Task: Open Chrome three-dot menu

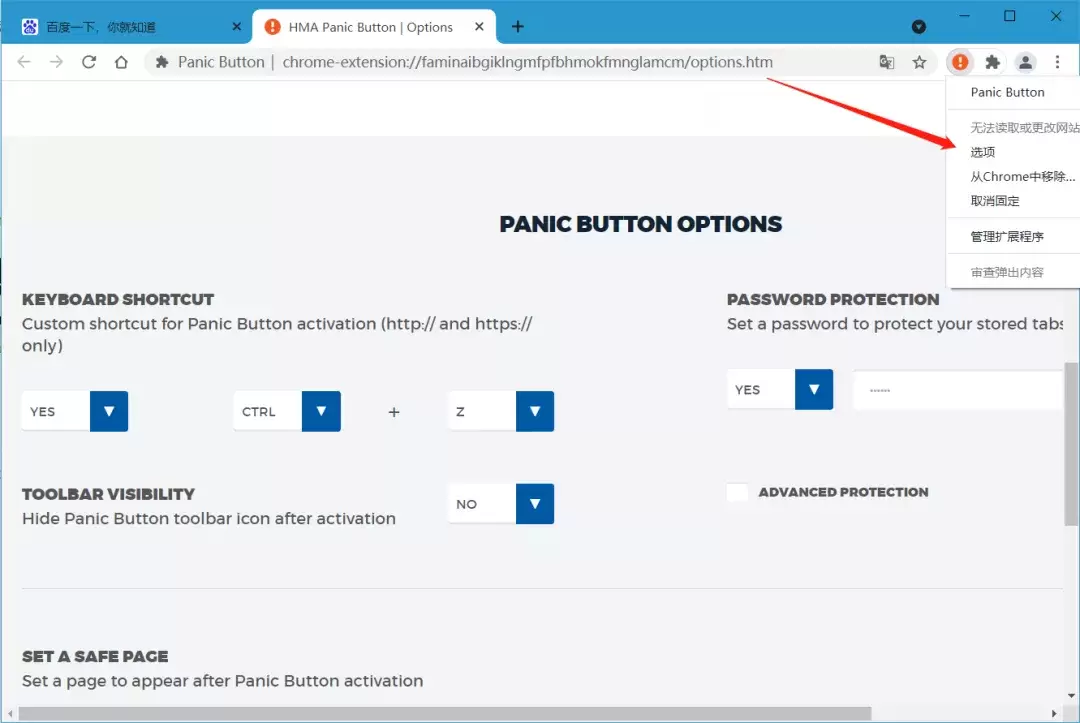Action: 1057,62
